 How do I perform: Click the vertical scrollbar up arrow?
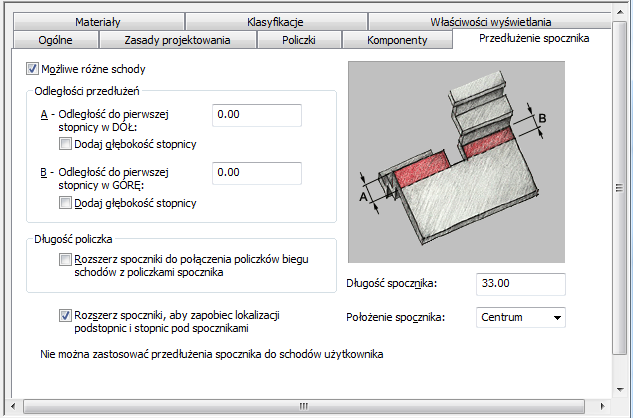tap(620, 13)
